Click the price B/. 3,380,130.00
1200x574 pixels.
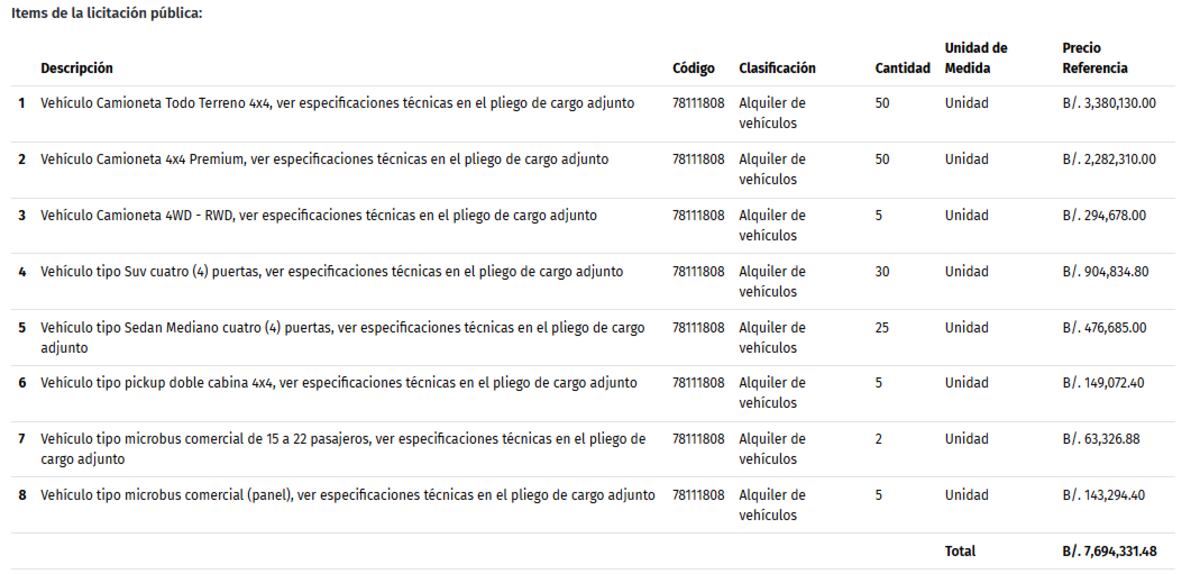click(x=1108, y=103)
